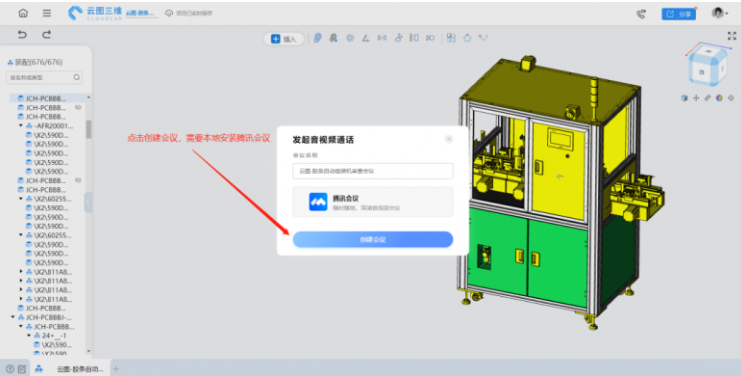The height and width of the screenshot is (376, 741).
Task: Open the home icon in top bar
Action: (x=23, y=13)
